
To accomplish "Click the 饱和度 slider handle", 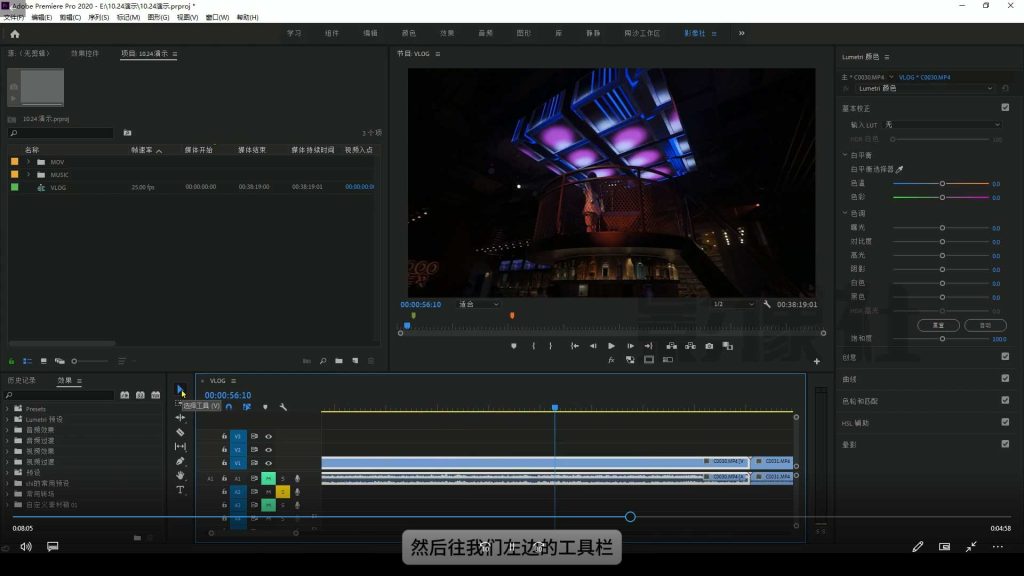I will click(942, 339).
